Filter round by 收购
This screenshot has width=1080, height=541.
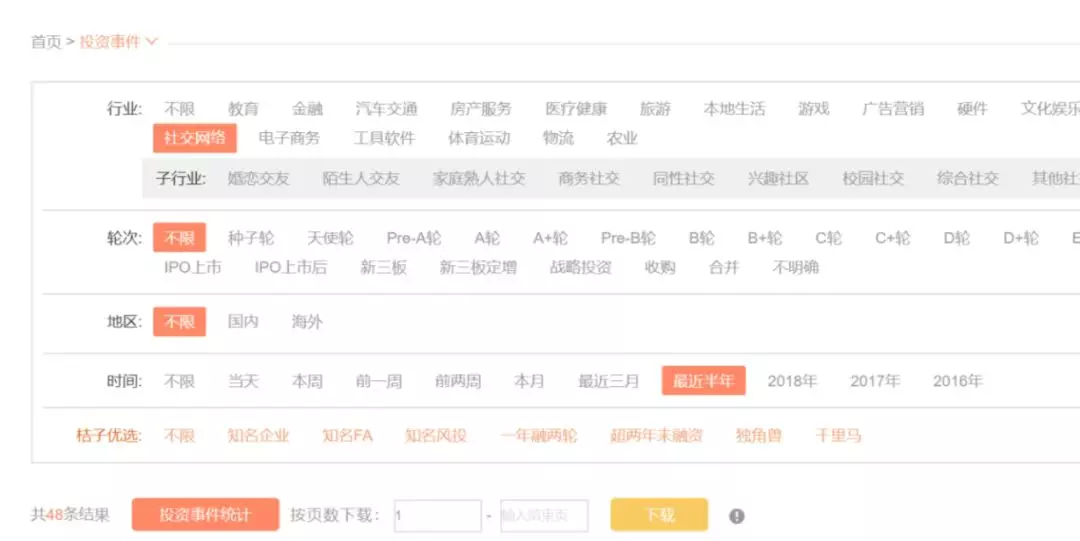tap(660, 267)
